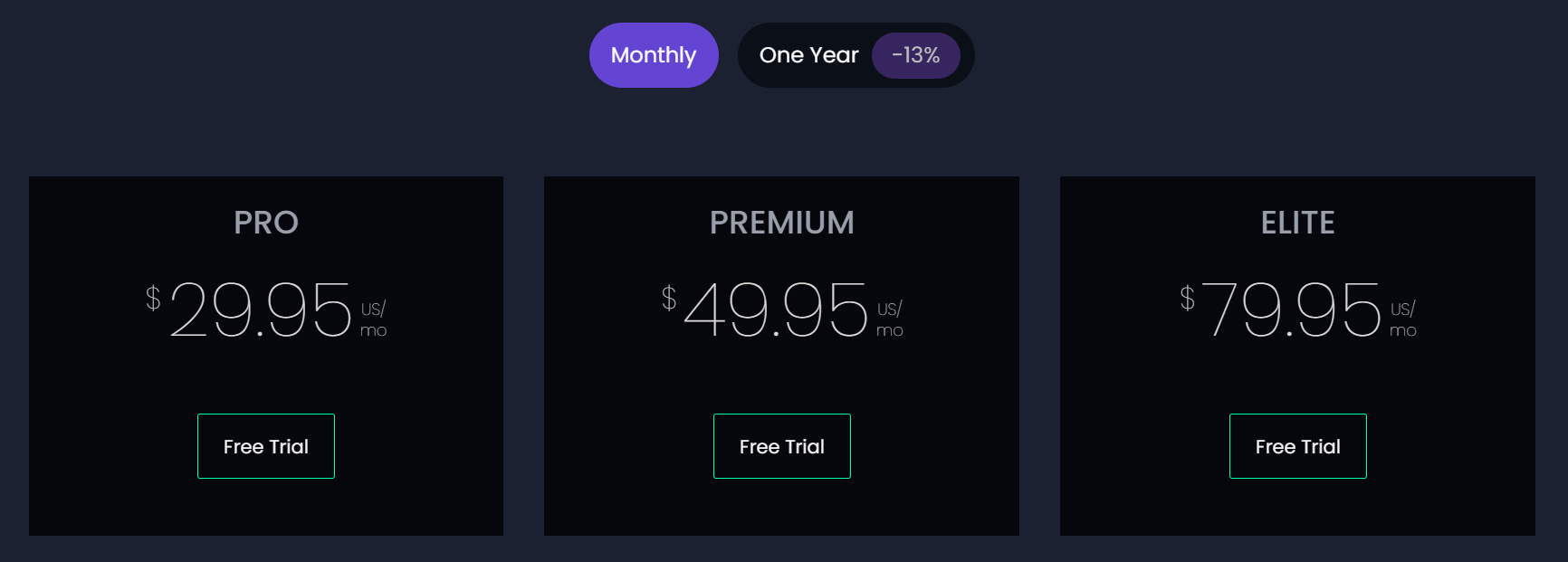Screen dimensions: 1568x562
Task: Start Free Trial for PRO plan
Action: point(266,446)
